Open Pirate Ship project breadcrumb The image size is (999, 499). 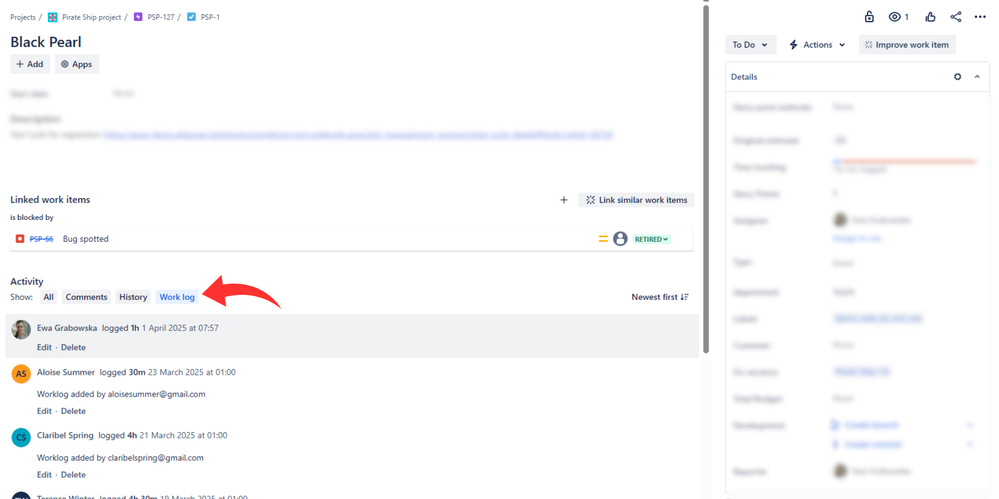92,17
